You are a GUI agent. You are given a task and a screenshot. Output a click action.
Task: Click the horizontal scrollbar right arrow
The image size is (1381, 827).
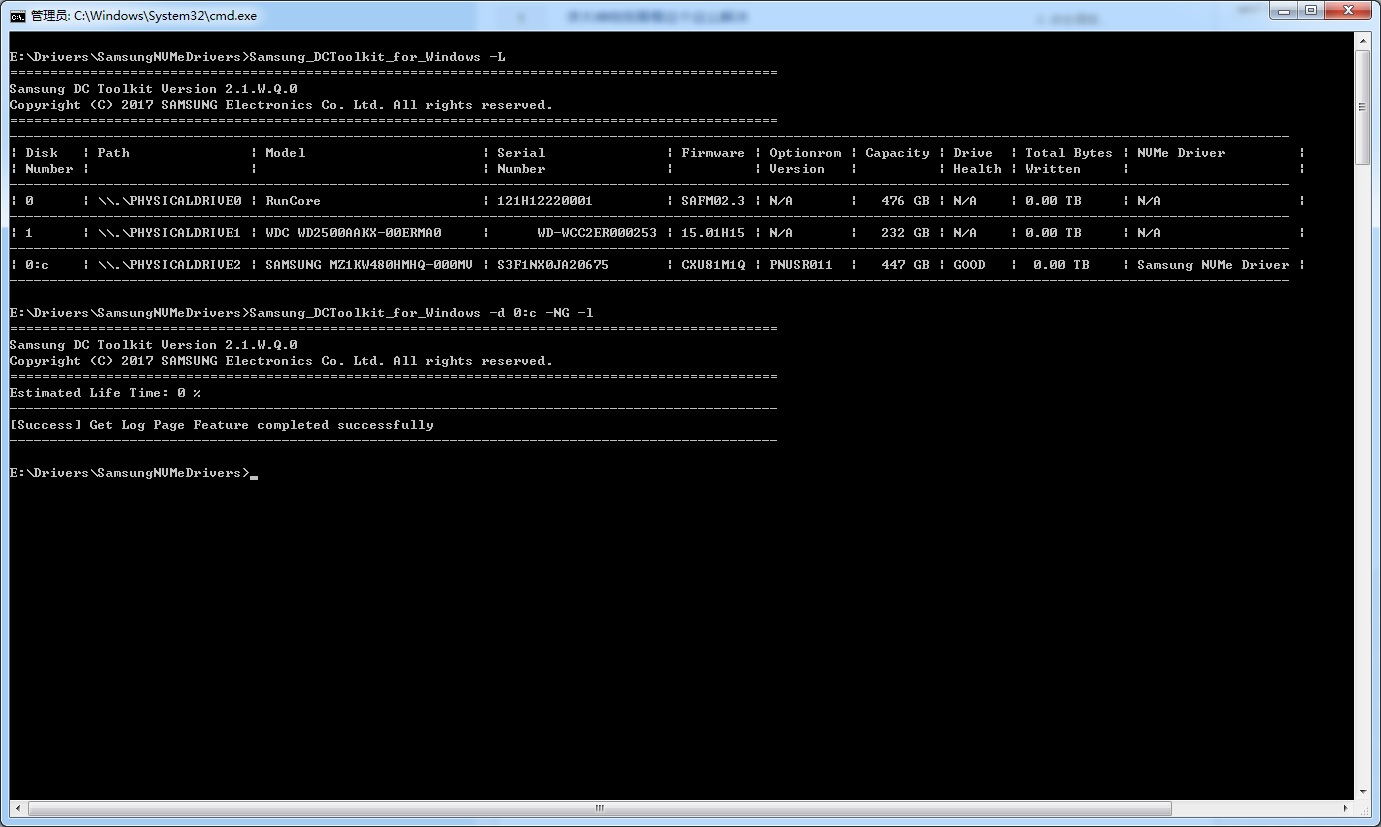tap(1346, 808)
